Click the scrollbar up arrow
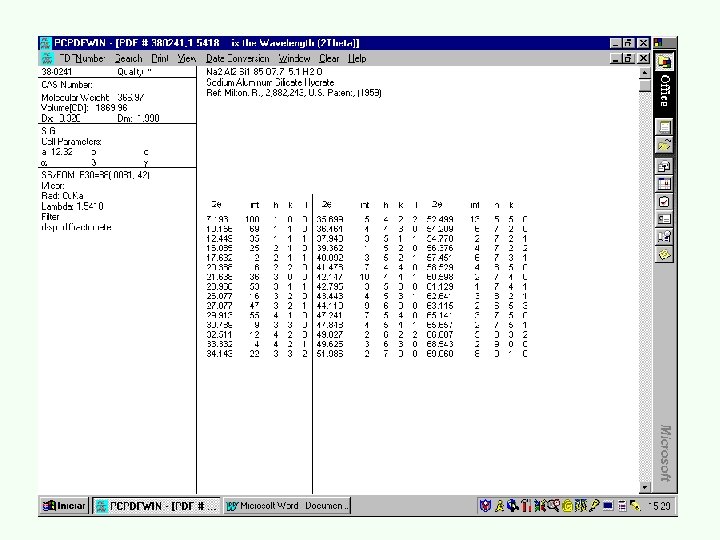 (x=645, y=72)
